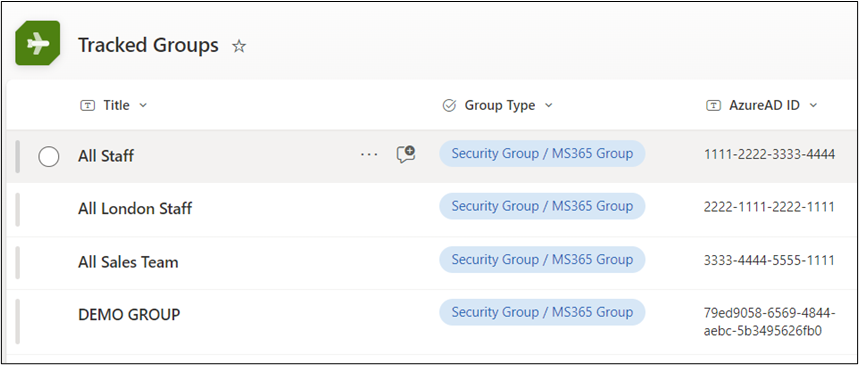Screen dimensions: 859x365
Task: Open the comment icon on All Staff row
Action: [406, 155]
